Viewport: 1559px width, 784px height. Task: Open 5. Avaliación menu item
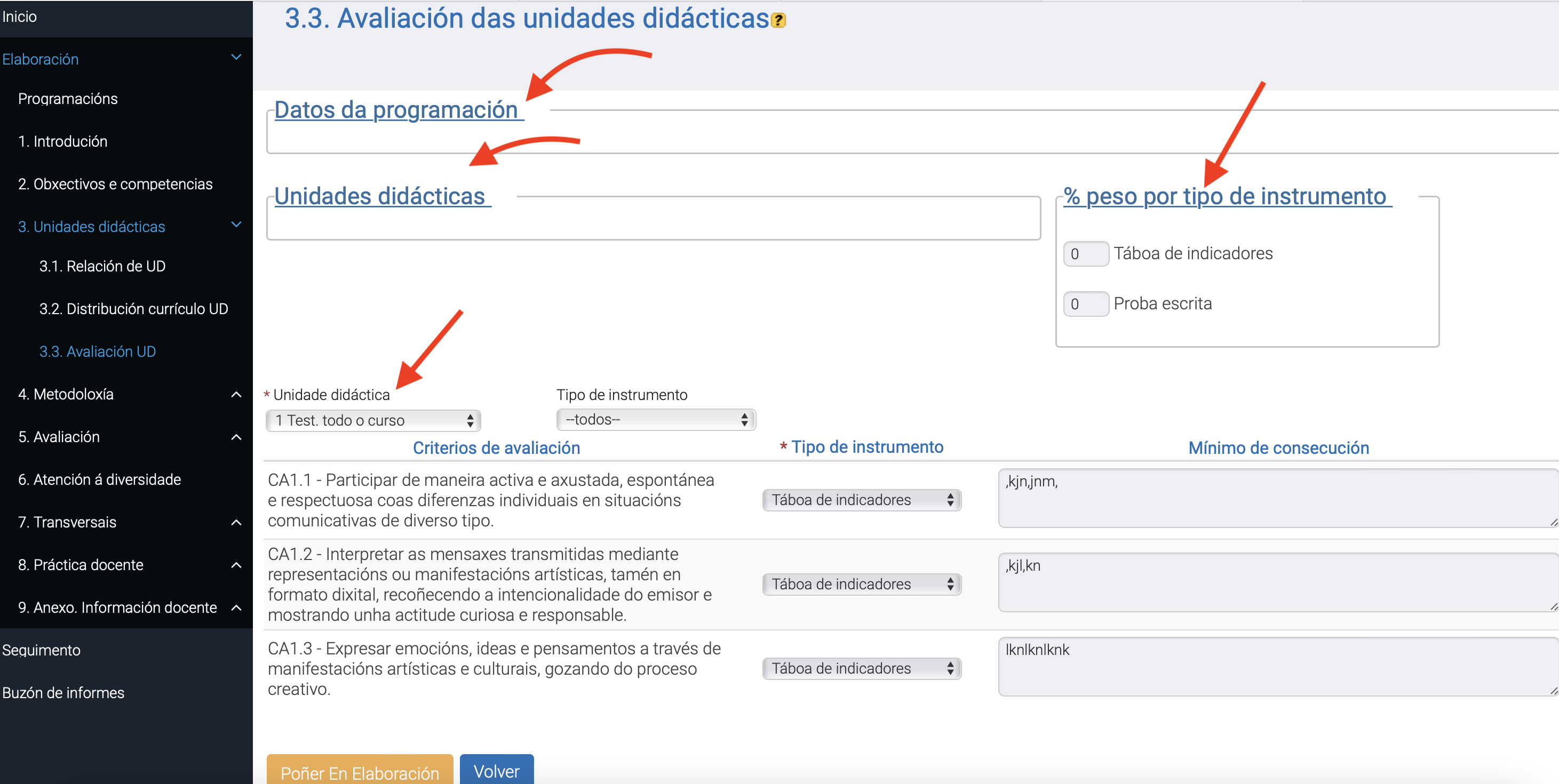coord(59,437)
